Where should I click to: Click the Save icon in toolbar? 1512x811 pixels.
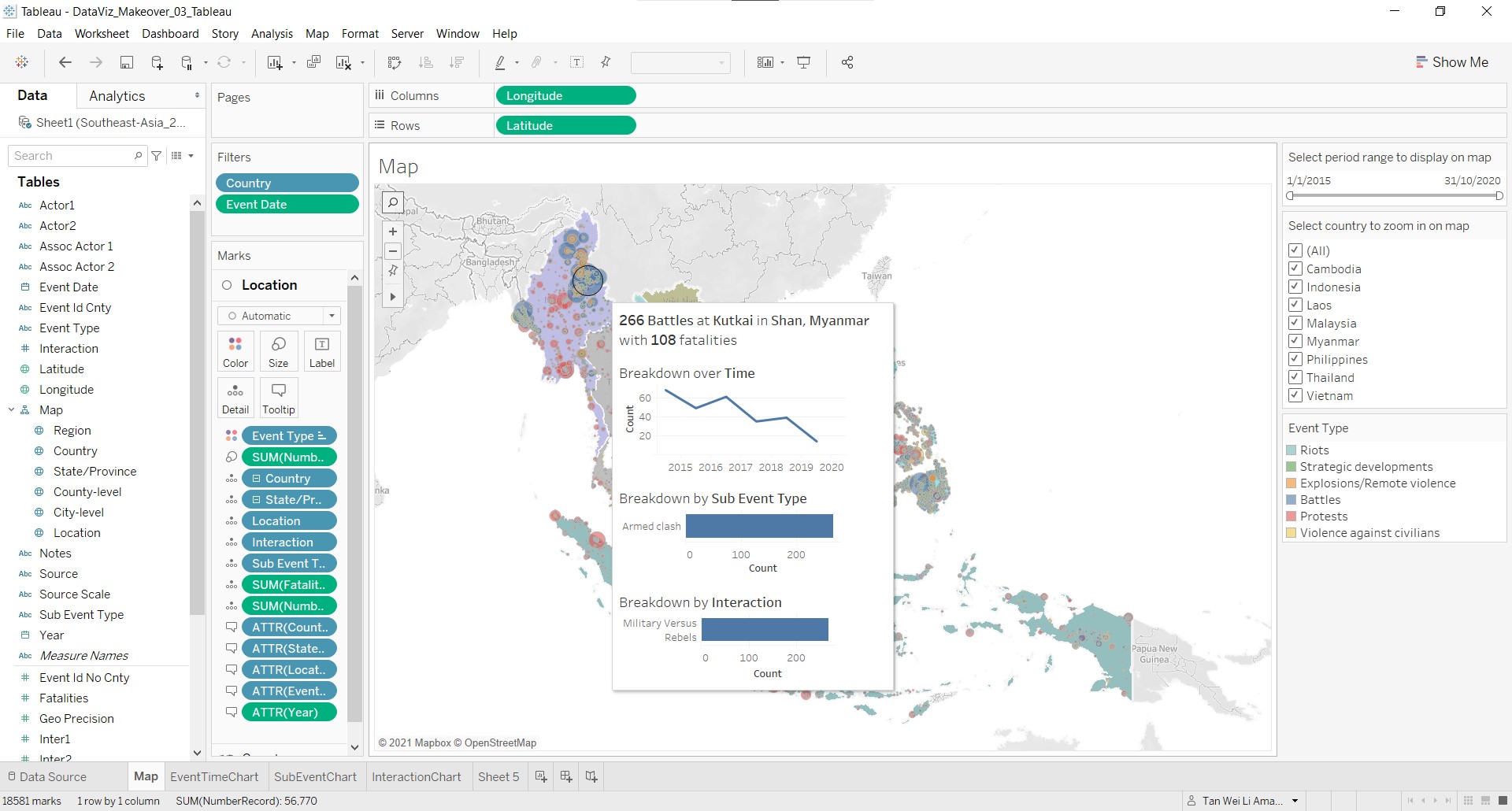point(126,63)
